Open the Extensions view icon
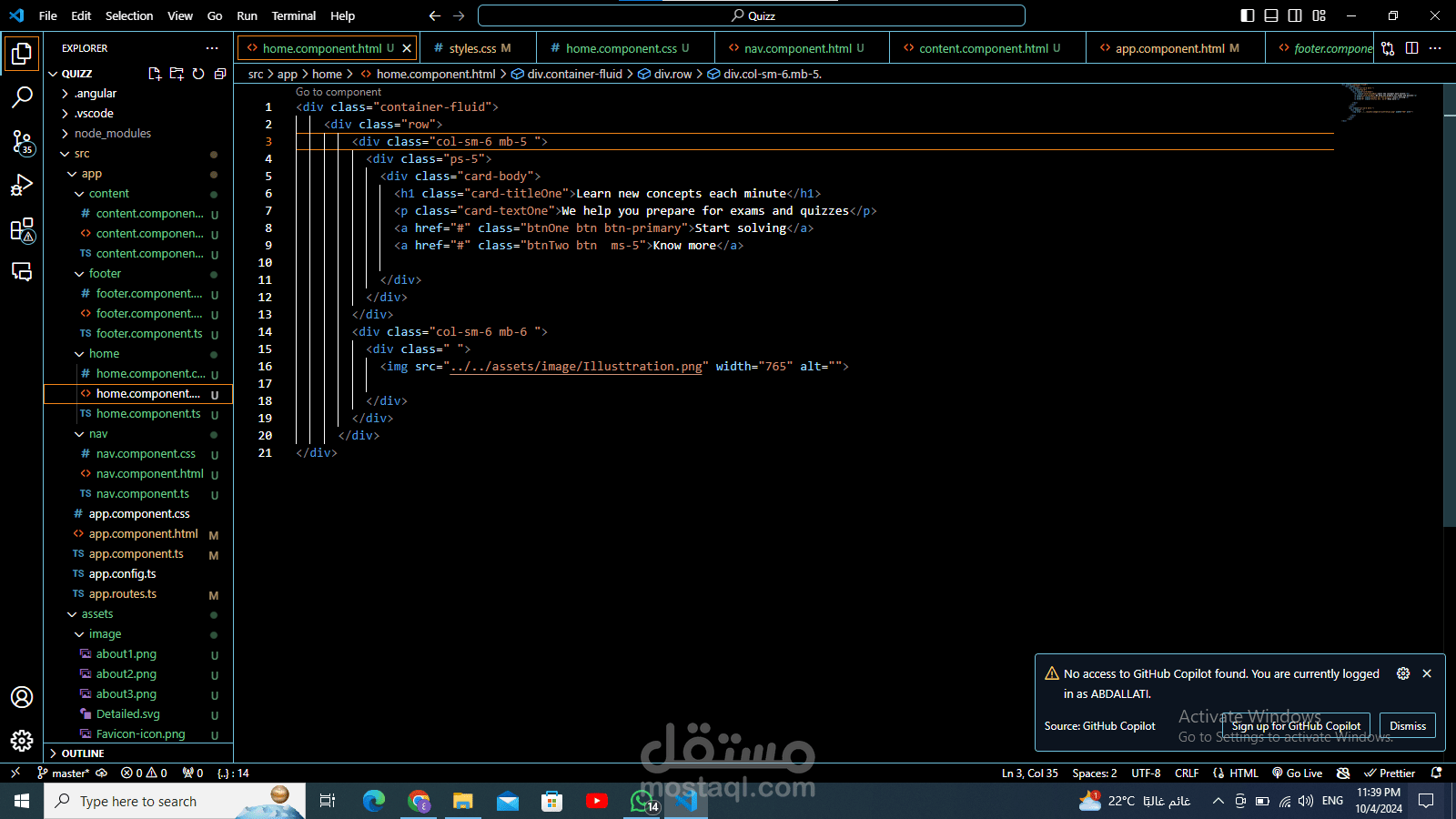This screenshot has width=1456, height=819. pyautogui.click(x=22, y=229)
